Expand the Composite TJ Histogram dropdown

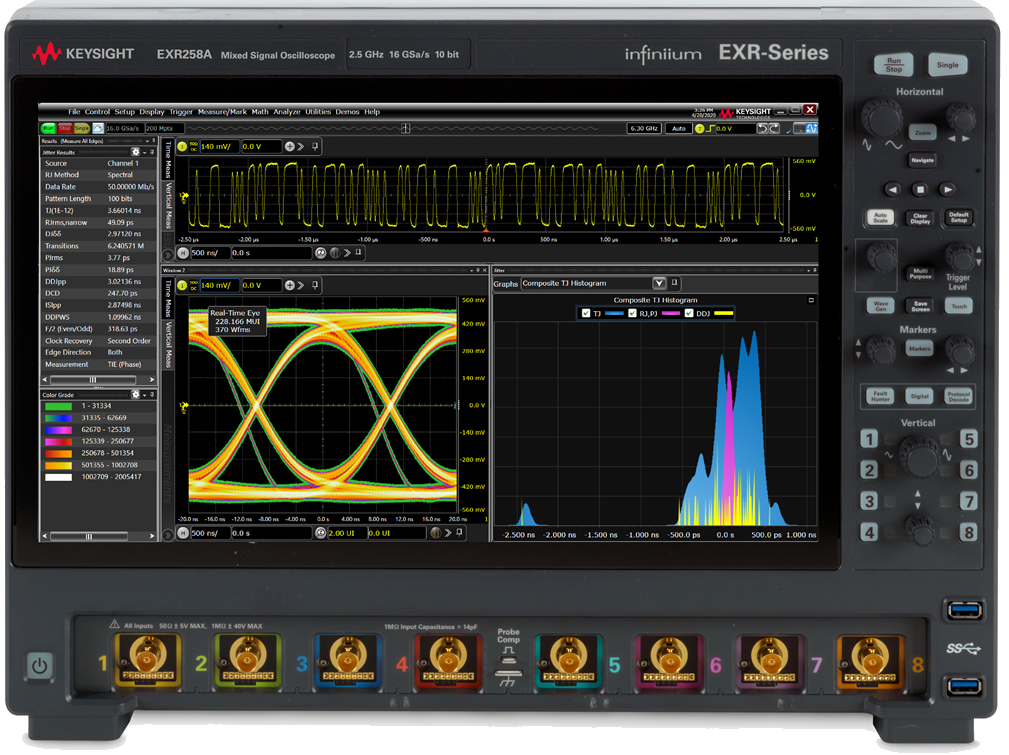[x=658, y=283]
